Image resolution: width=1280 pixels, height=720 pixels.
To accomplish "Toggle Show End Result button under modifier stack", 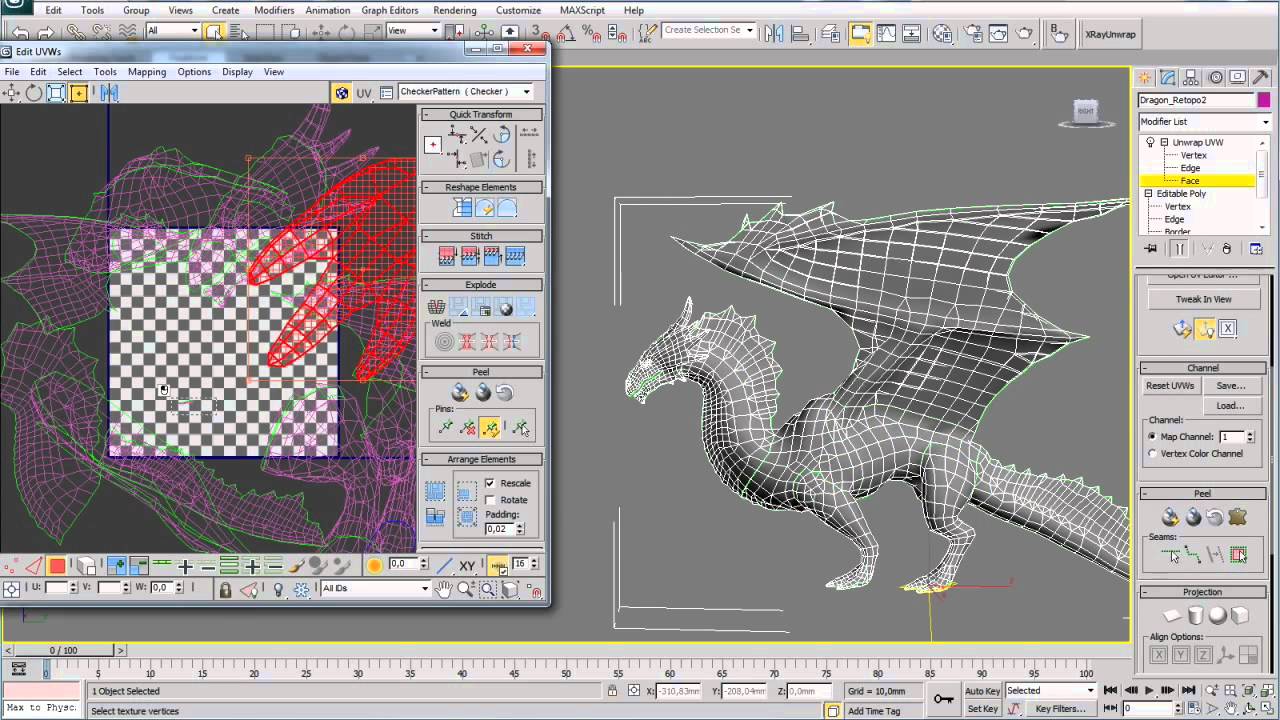I will click(x=1179, y=249).
